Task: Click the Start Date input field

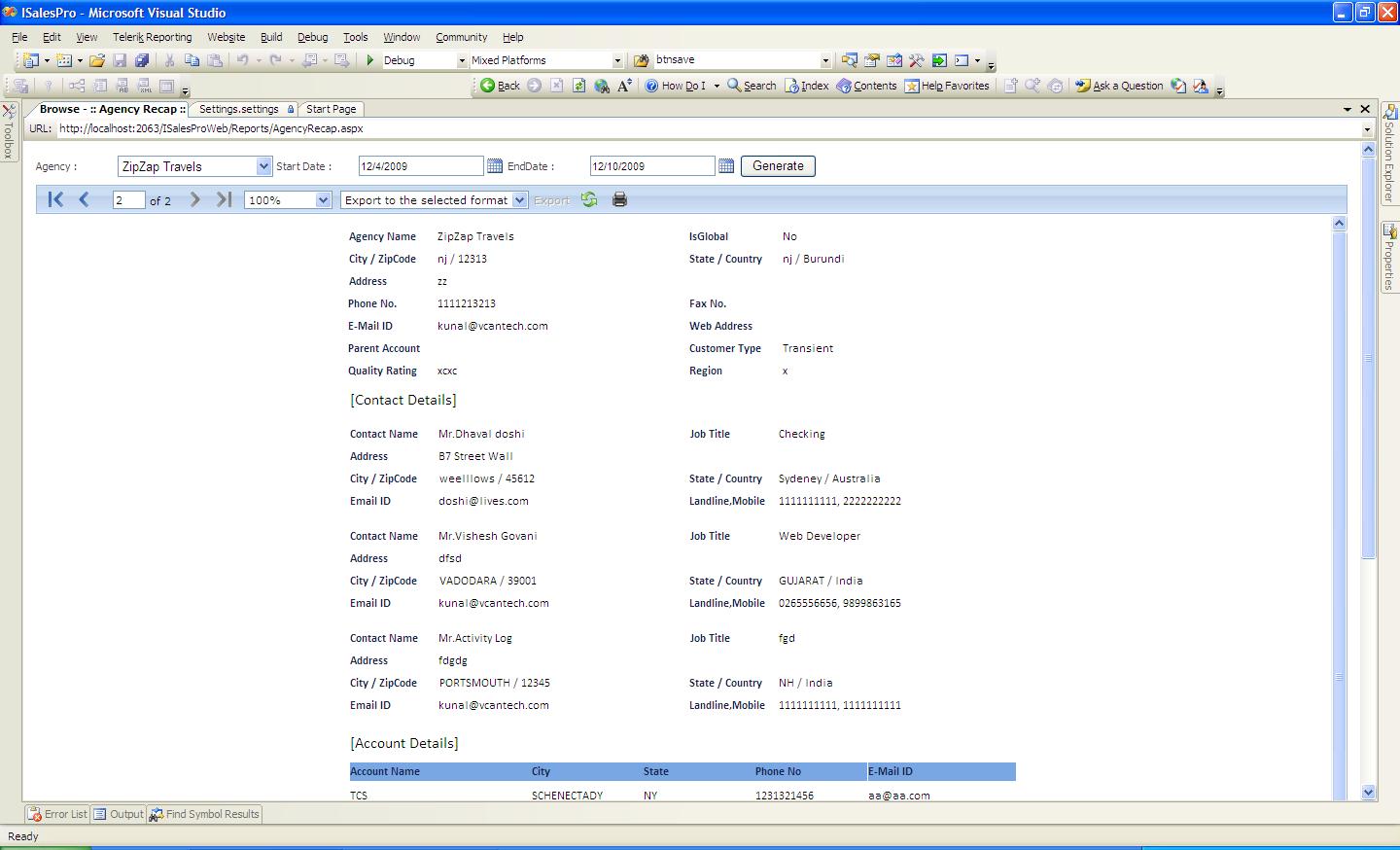Action: coord(420,166)
